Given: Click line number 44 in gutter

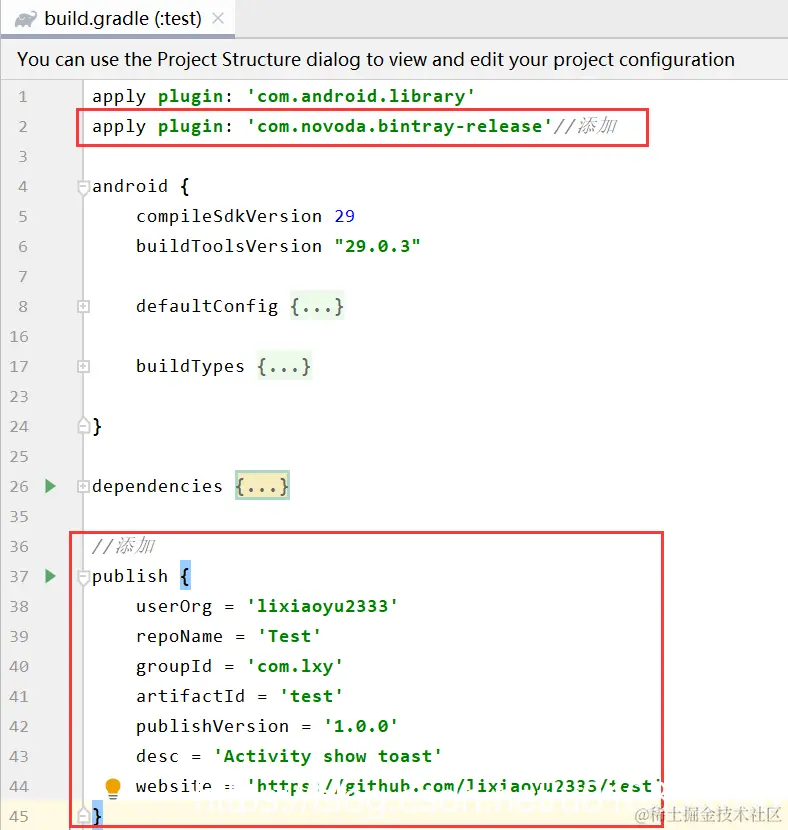Looking at the screenshot, I should [x=19, y=787].
